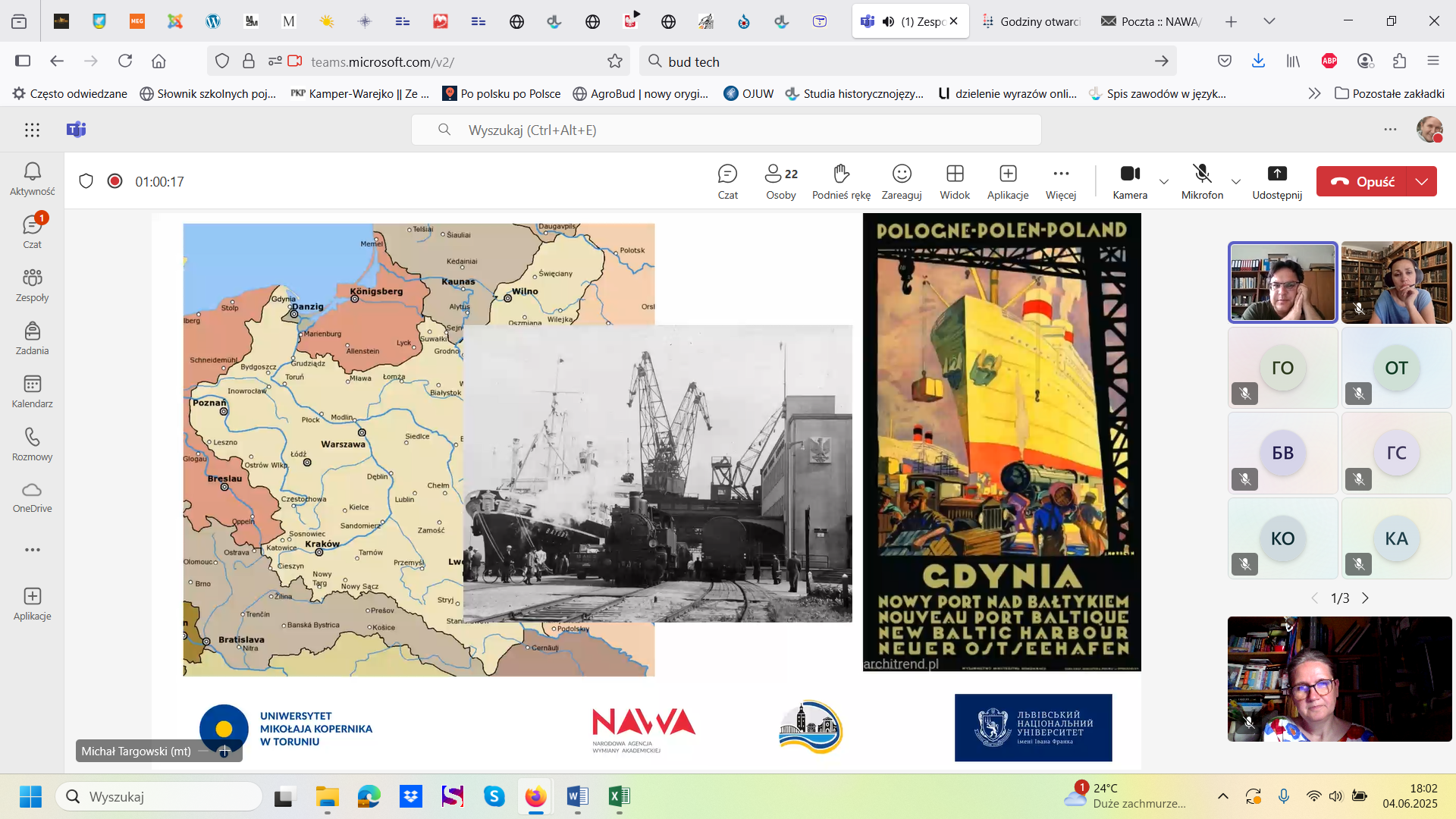Screen dimensions: 1456x819
Task: Go back to previous page
Action: [57, 61]
